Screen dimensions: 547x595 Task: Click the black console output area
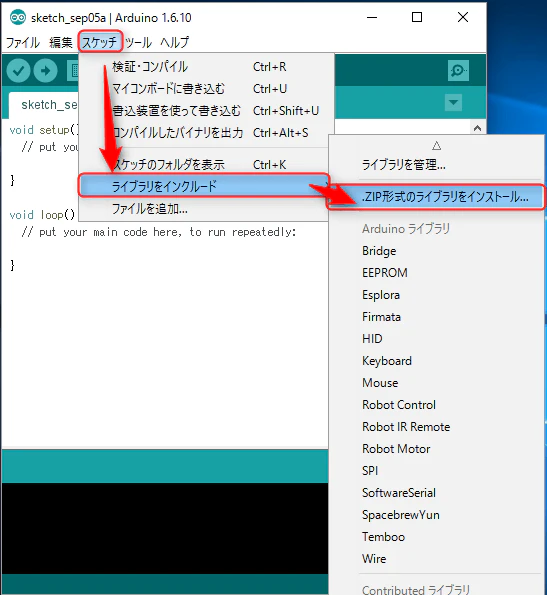(x=165, y=528)
